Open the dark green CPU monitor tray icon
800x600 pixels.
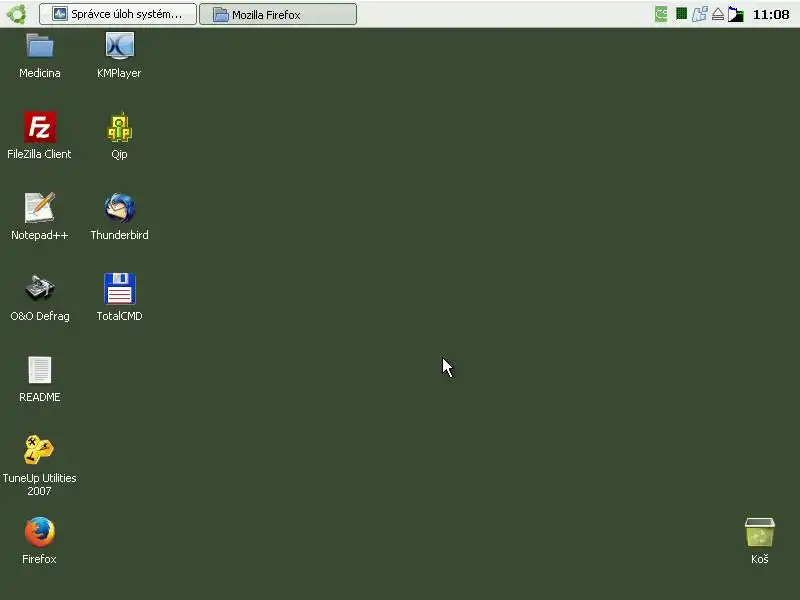(681, 14)
